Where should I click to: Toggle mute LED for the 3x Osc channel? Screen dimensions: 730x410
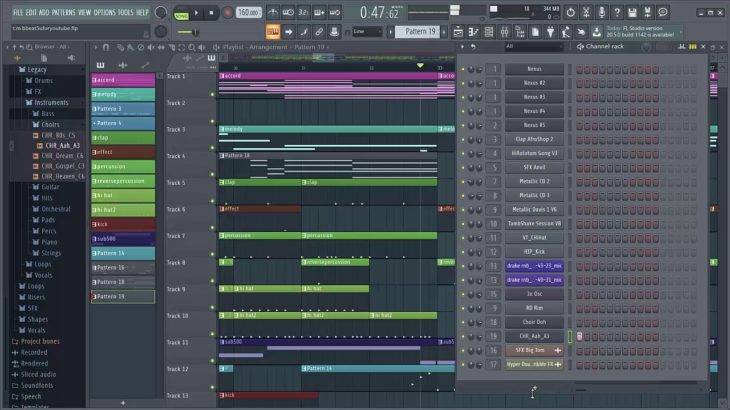tap(463, 294)
